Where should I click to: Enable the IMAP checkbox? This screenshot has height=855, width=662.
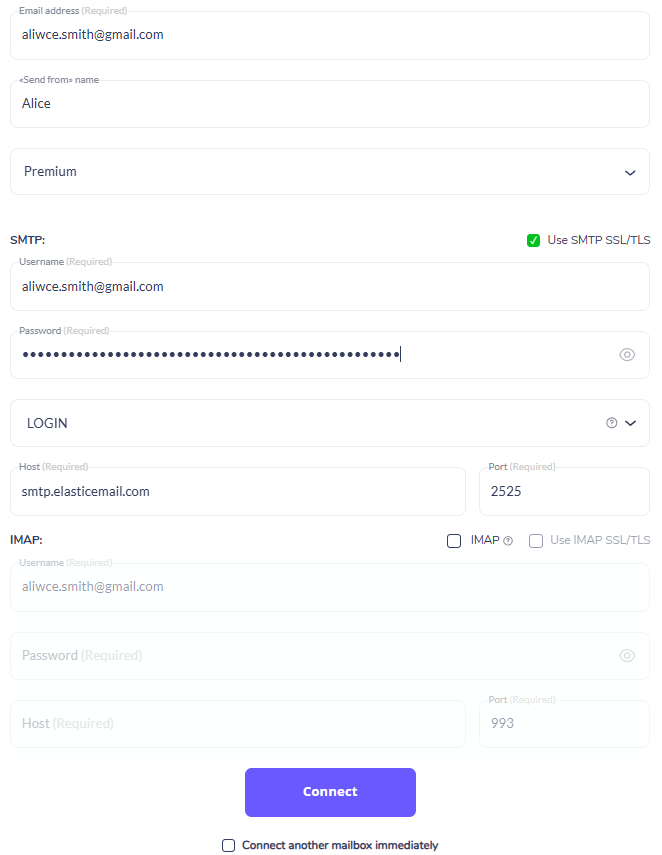pyautogui.click(x=454, y=541)
